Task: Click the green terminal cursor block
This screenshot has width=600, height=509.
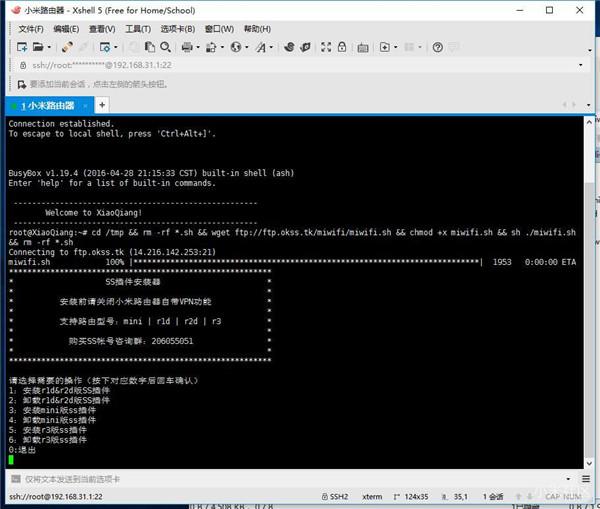Action: pyautogui.click(x=11, y=460)
